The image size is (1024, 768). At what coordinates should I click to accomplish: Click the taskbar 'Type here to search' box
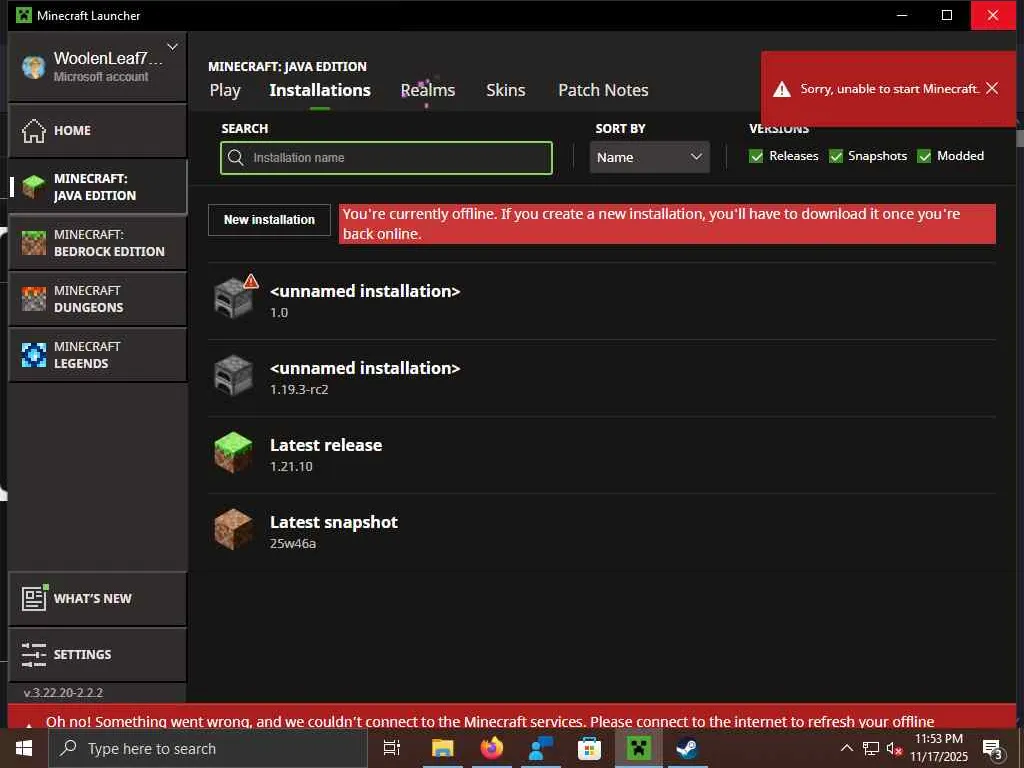coord(208,748)
